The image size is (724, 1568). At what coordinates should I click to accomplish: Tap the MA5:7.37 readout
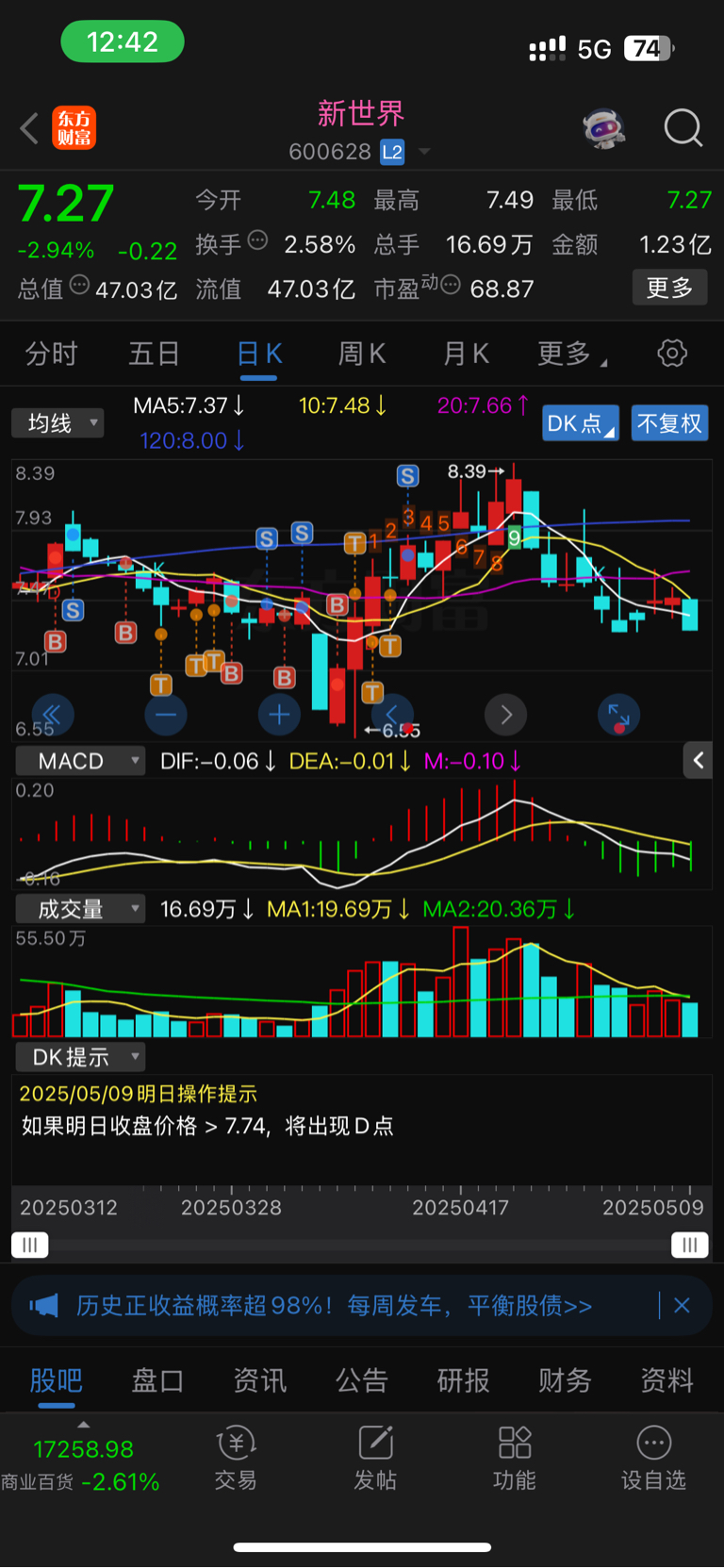click(x=189, y=405)
